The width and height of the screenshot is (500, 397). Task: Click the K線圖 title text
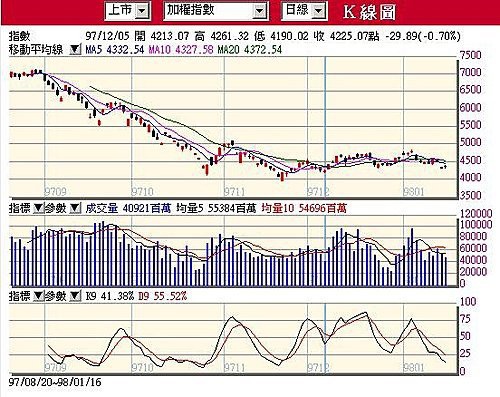coord(369,12)
